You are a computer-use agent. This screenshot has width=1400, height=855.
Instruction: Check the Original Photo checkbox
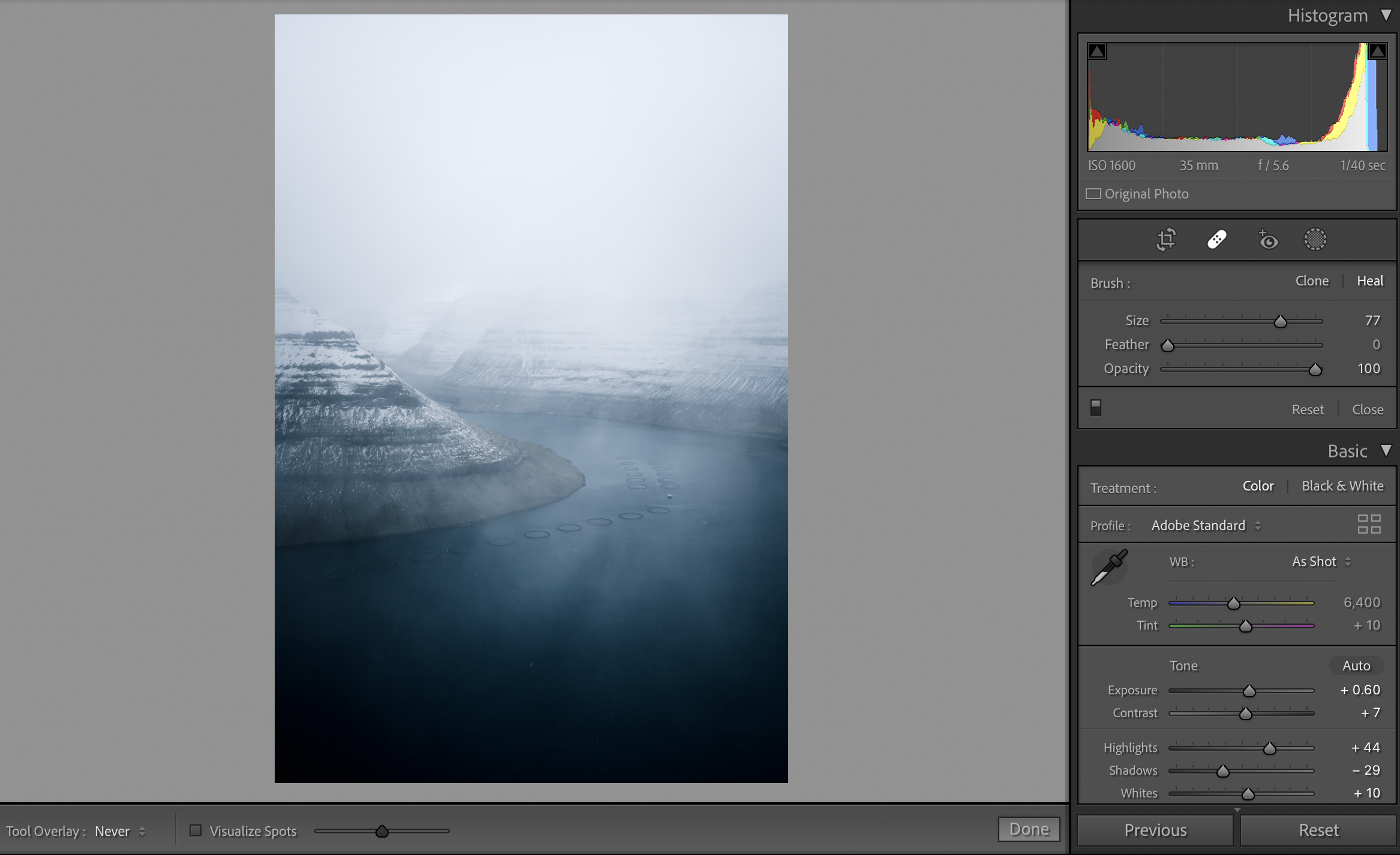click(x=1093, y=194)
